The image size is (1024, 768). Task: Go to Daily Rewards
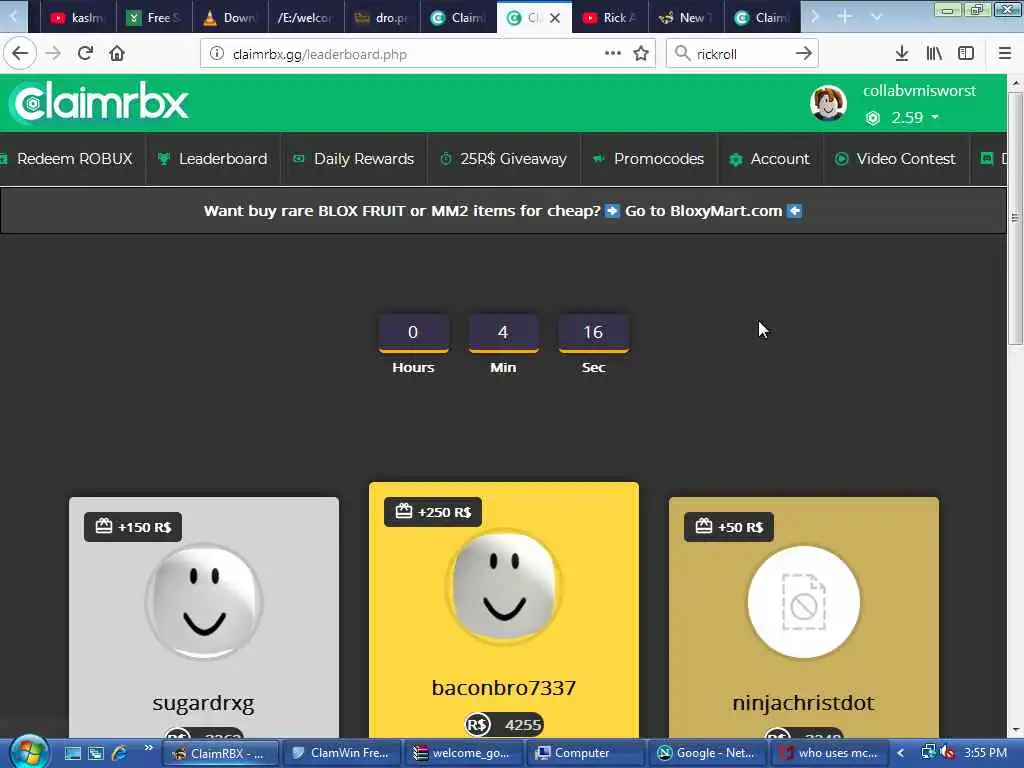(x=354, y=159)
